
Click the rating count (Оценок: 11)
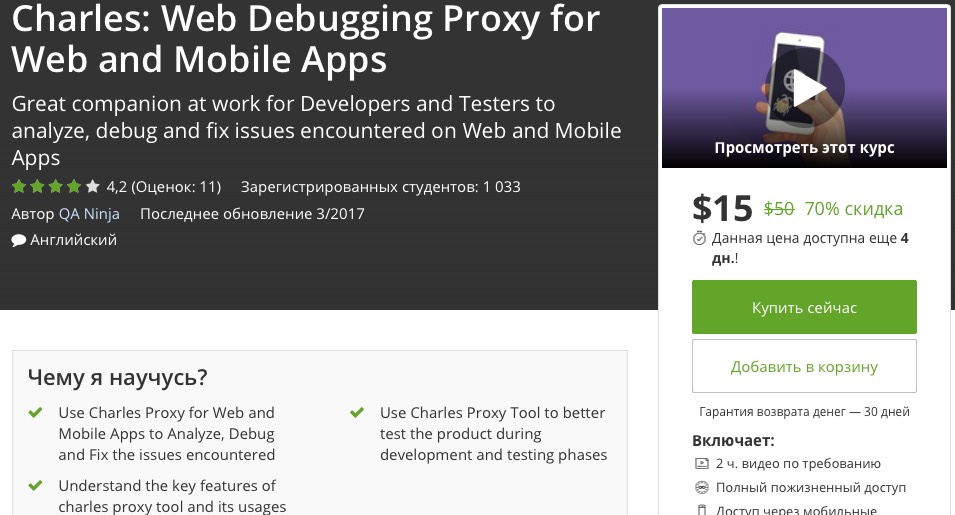click(x=176, y=186)
